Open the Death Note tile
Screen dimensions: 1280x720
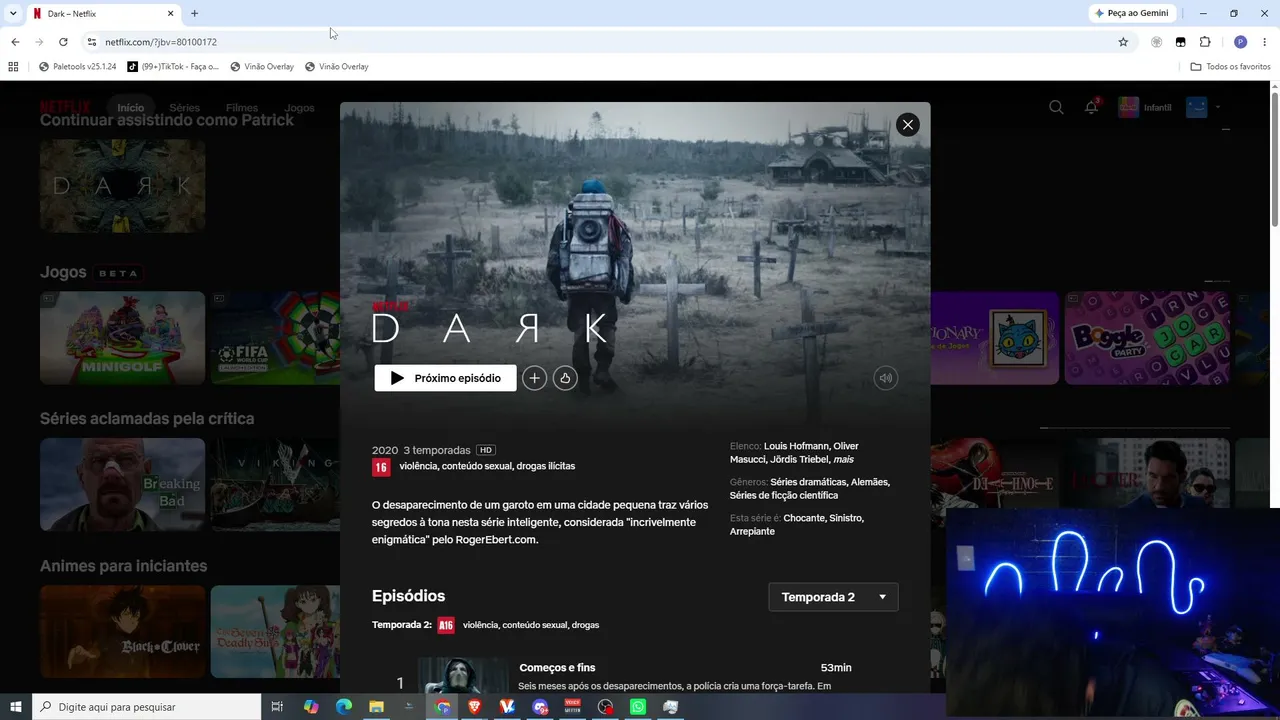click(994, 484)
